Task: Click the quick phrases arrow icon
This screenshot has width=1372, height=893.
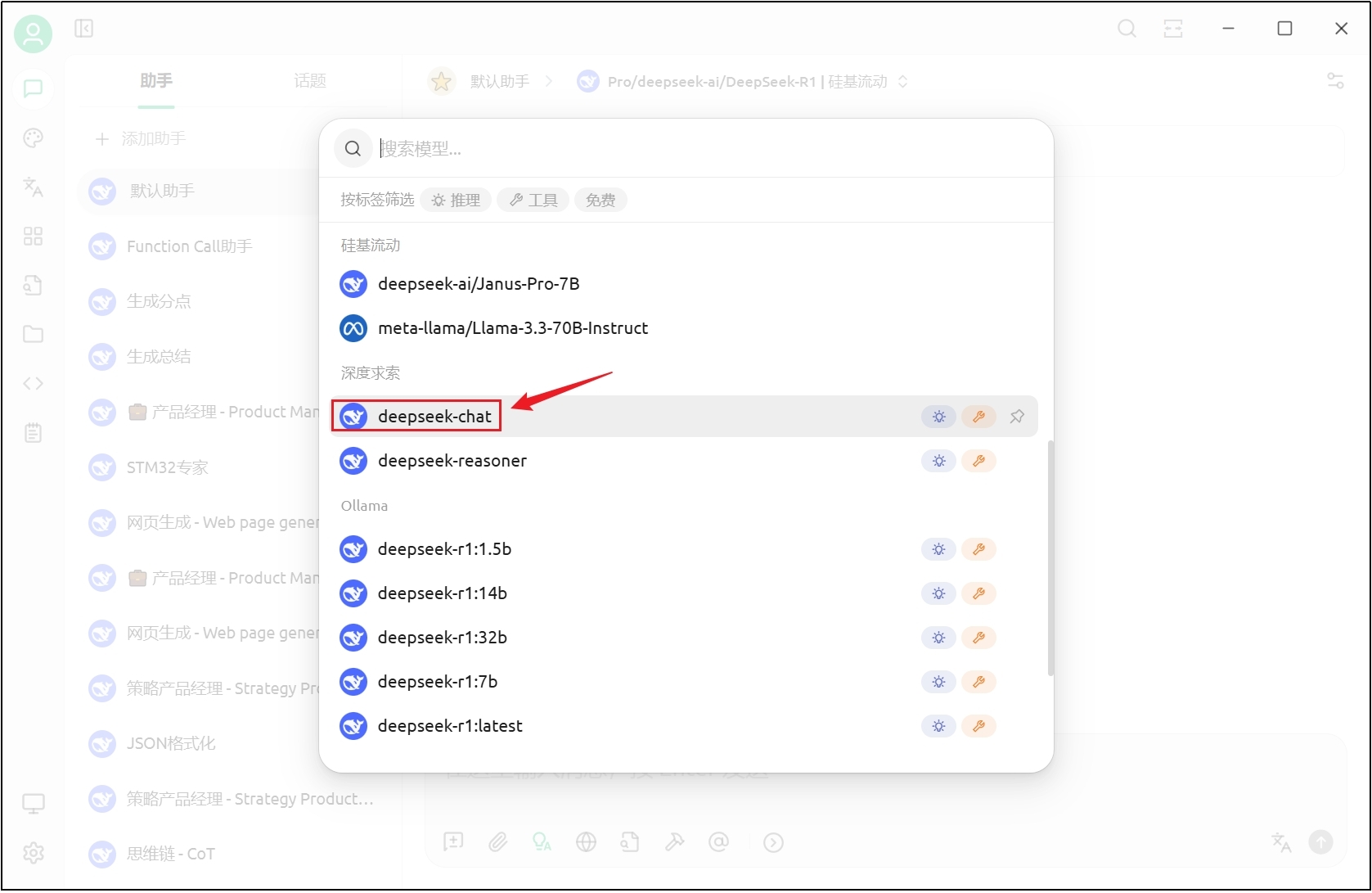Action: 773,842
